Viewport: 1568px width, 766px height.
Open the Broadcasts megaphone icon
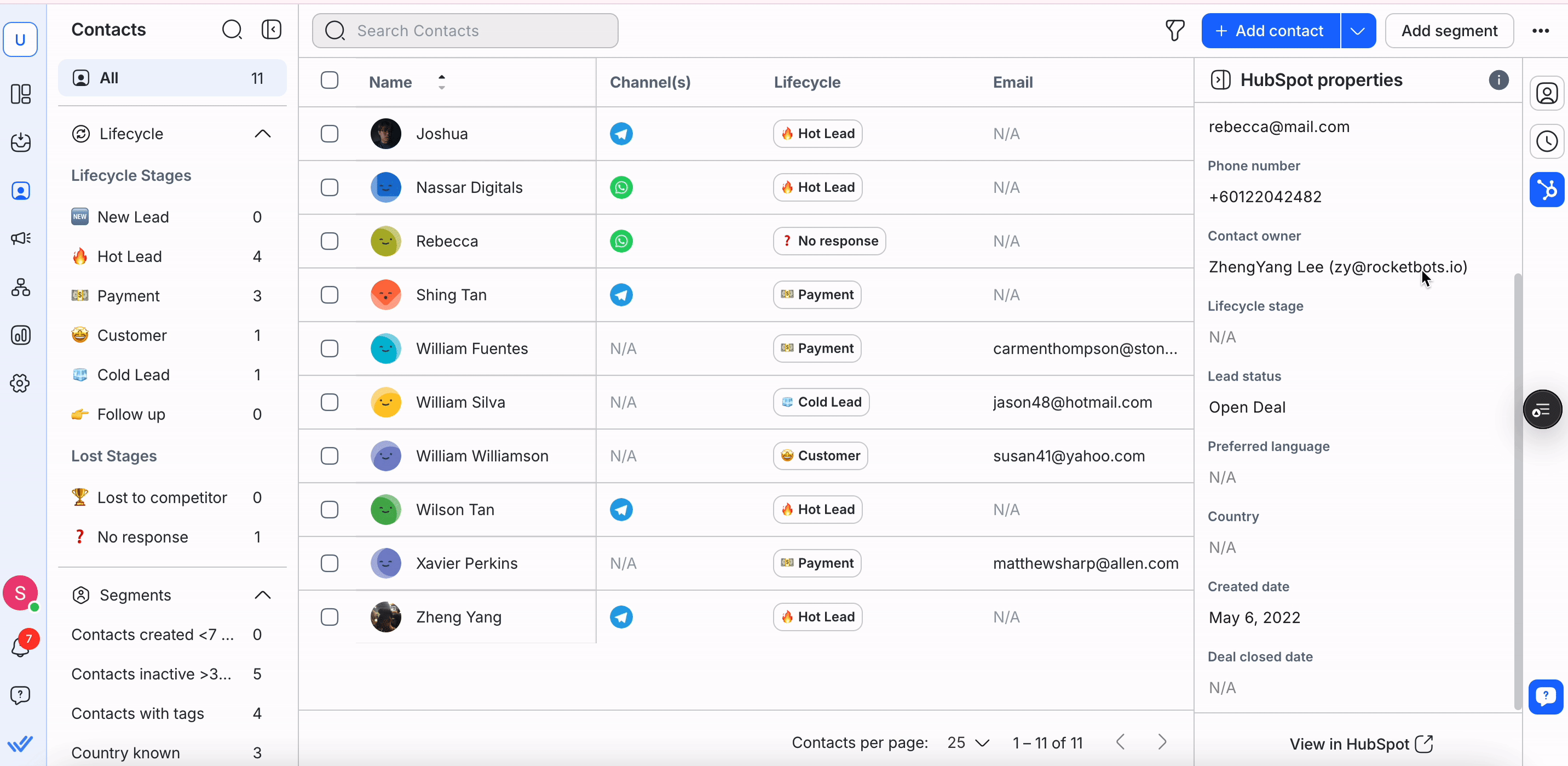pyautogui.click(x=21, y=239)
